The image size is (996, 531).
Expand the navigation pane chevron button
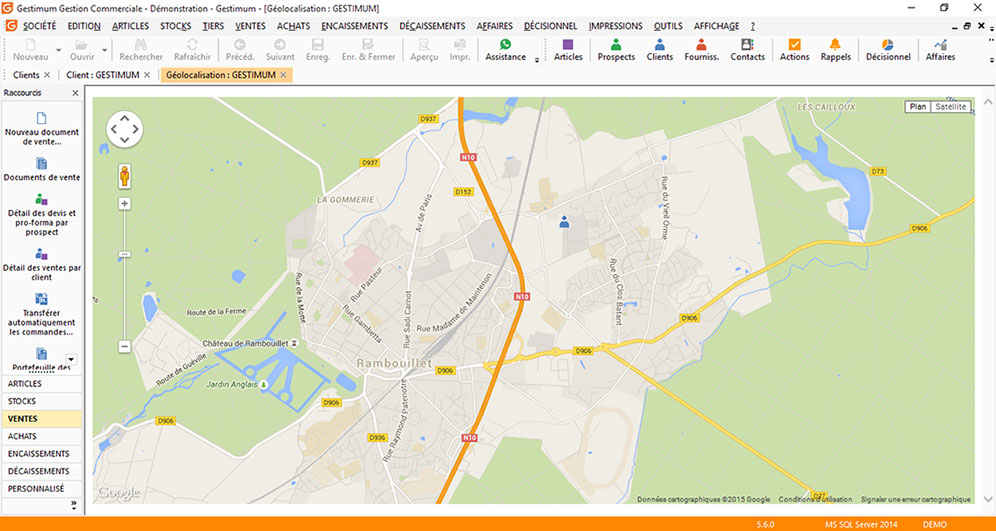(x=74, y=506)
